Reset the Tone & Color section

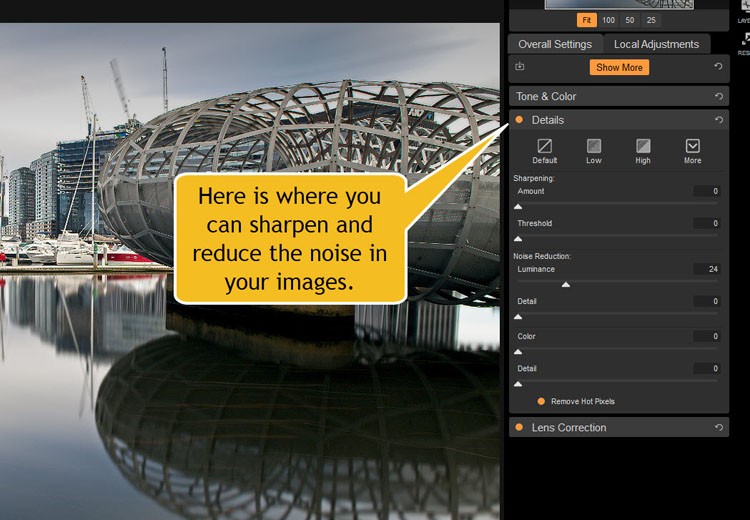pos(718,96)
